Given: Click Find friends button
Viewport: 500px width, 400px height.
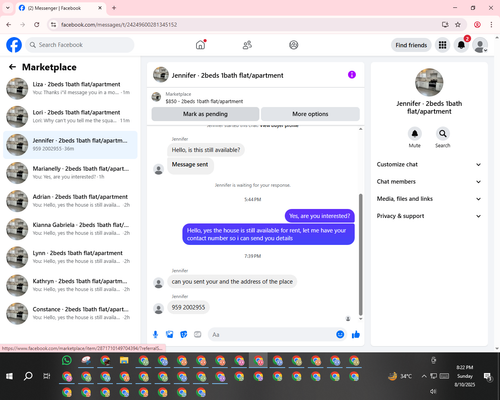Looking at the screenshot, I should (x=411, y=45).
